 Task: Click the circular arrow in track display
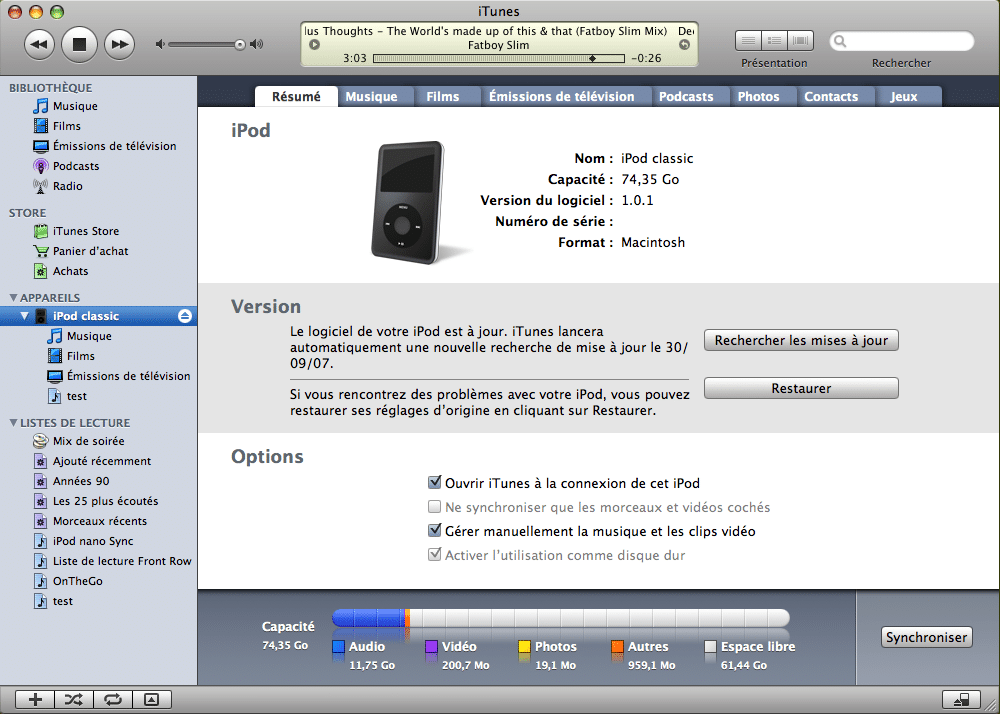tap(684, 45)
